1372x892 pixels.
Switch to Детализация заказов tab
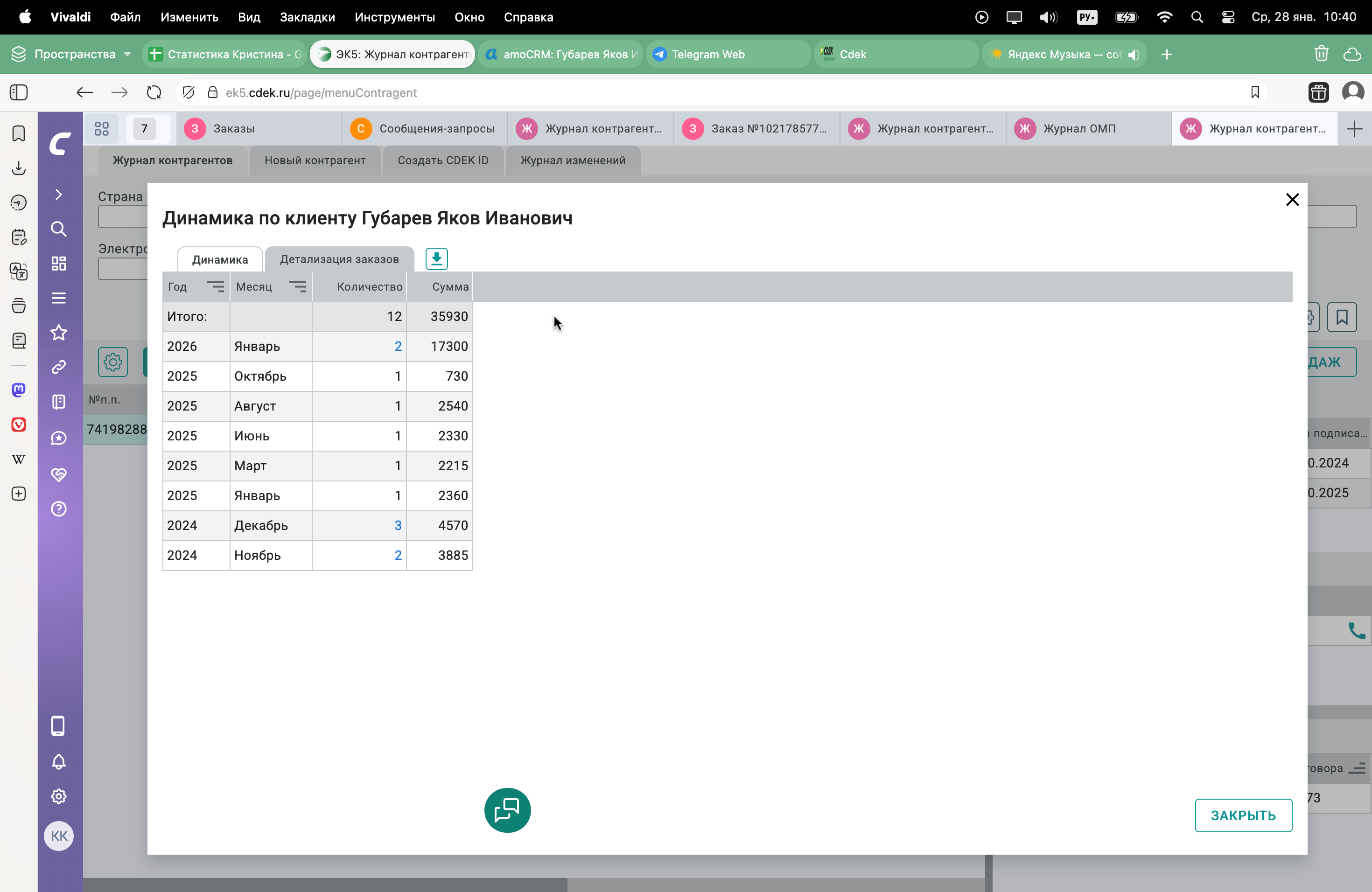point(339,259)
